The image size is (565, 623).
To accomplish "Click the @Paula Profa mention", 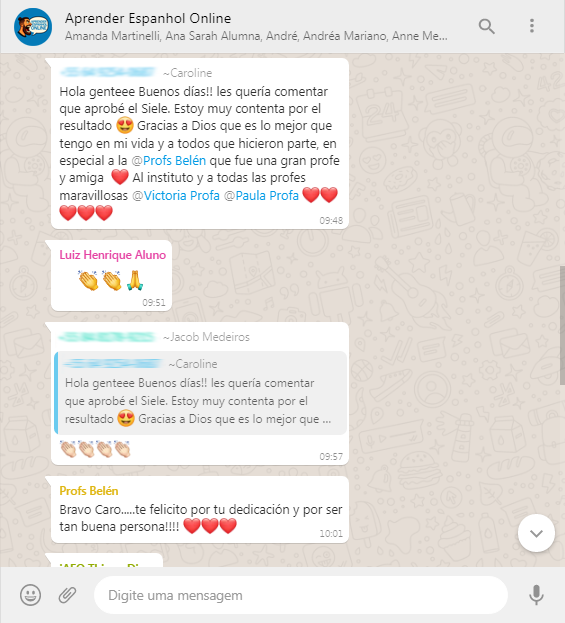I will (261, 195).
